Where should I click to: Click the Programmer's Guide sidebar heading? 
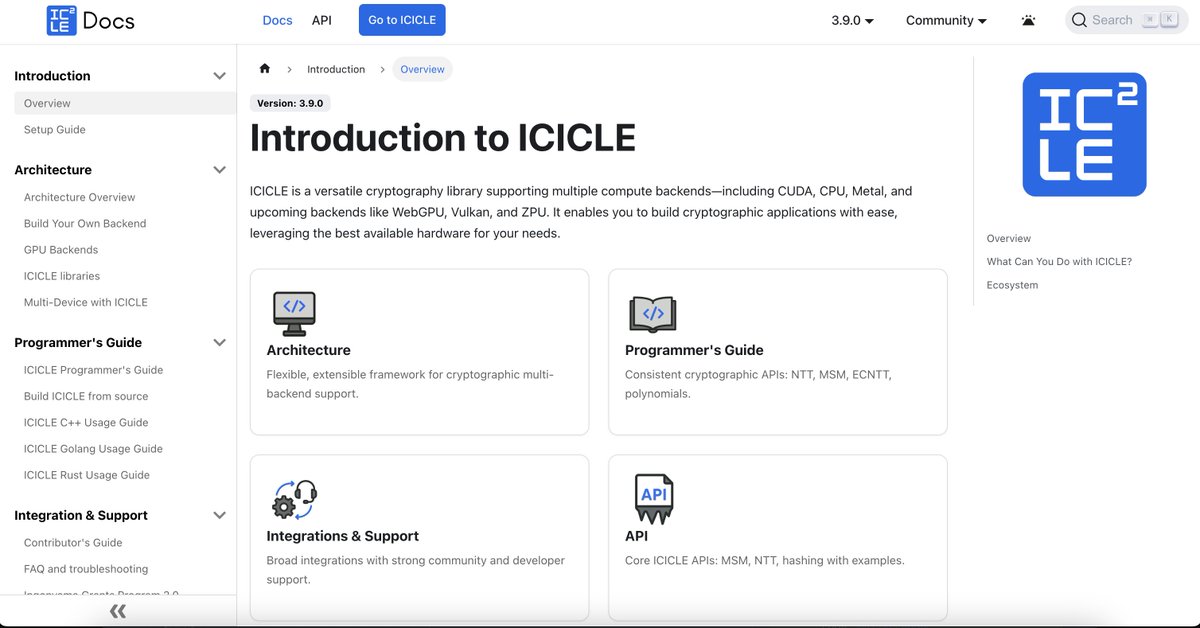pos(78,342)
